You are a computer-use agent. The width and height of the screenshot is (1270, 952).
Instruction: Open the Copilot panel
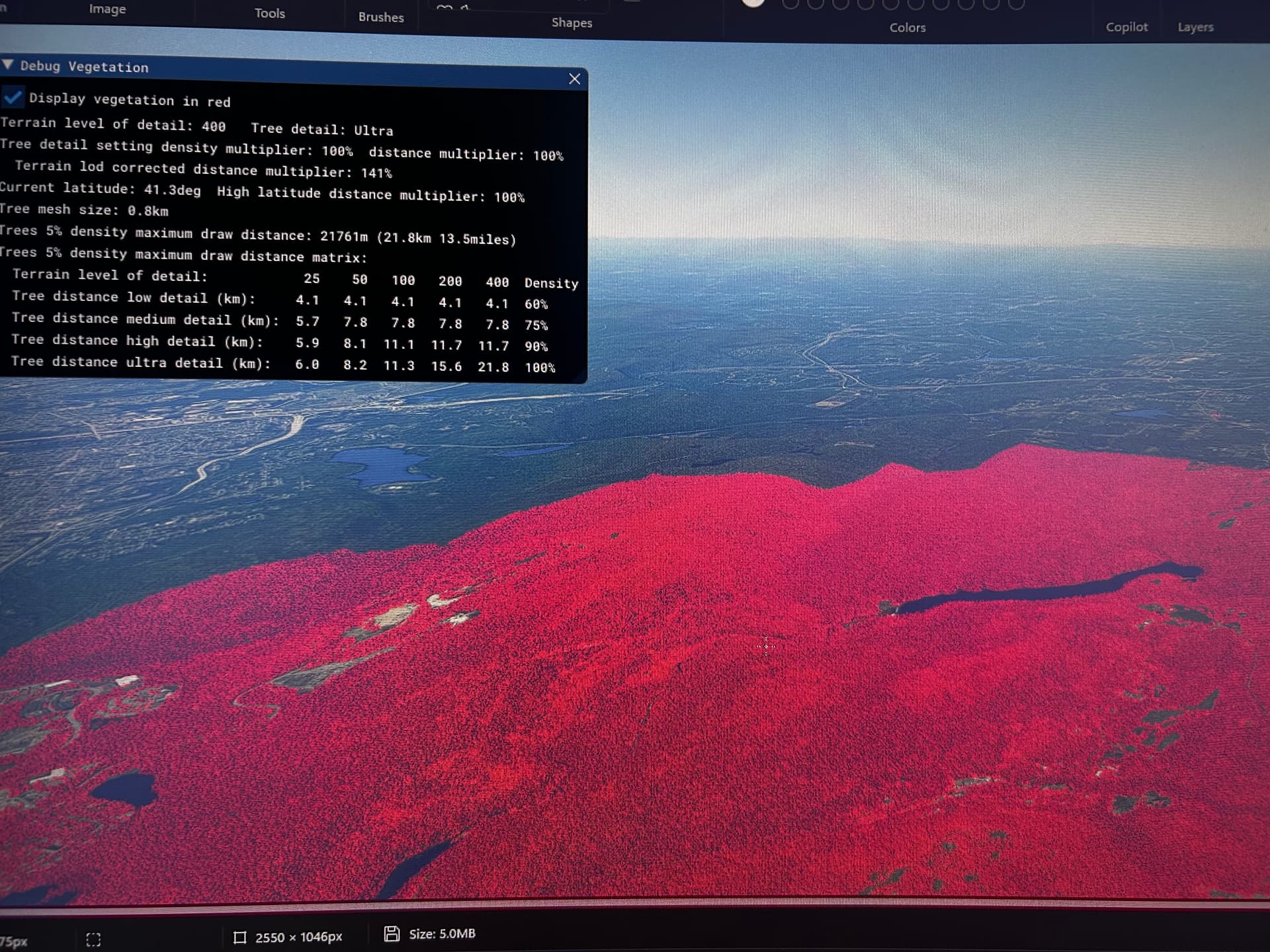point(1126,27)
